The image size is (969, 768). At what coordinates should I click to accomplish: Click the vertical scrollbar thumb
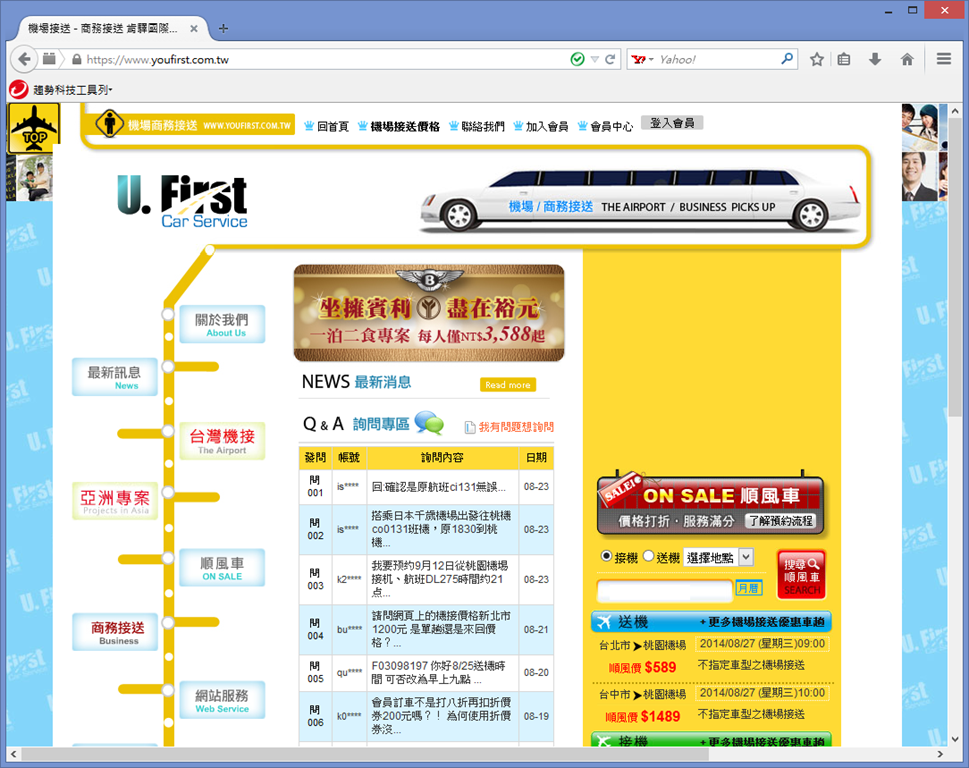(x=955, y=269)
